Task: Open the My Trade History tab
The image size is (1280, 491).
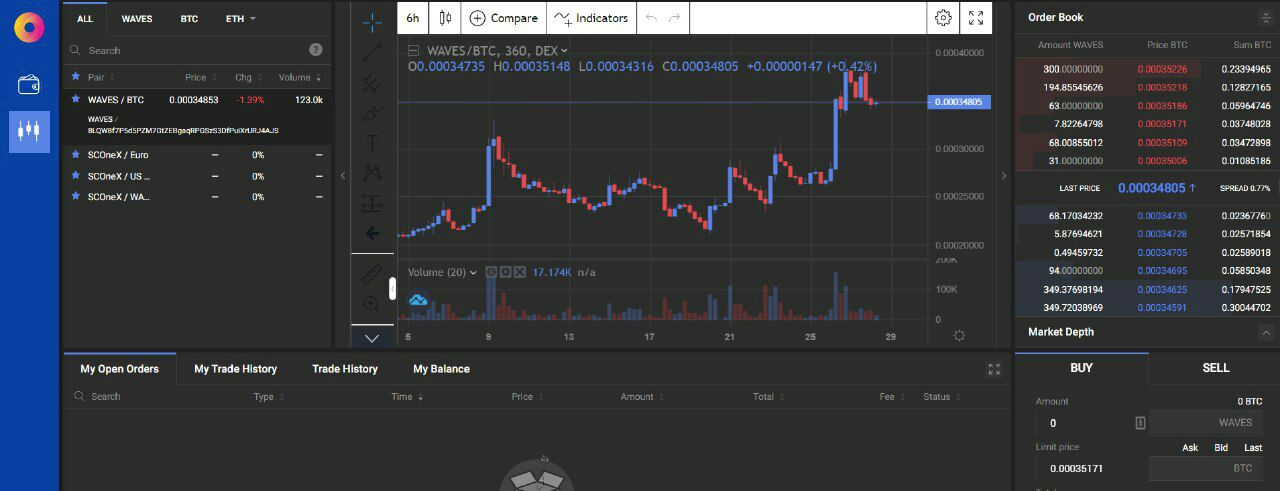Action: [x=235, y=369]
